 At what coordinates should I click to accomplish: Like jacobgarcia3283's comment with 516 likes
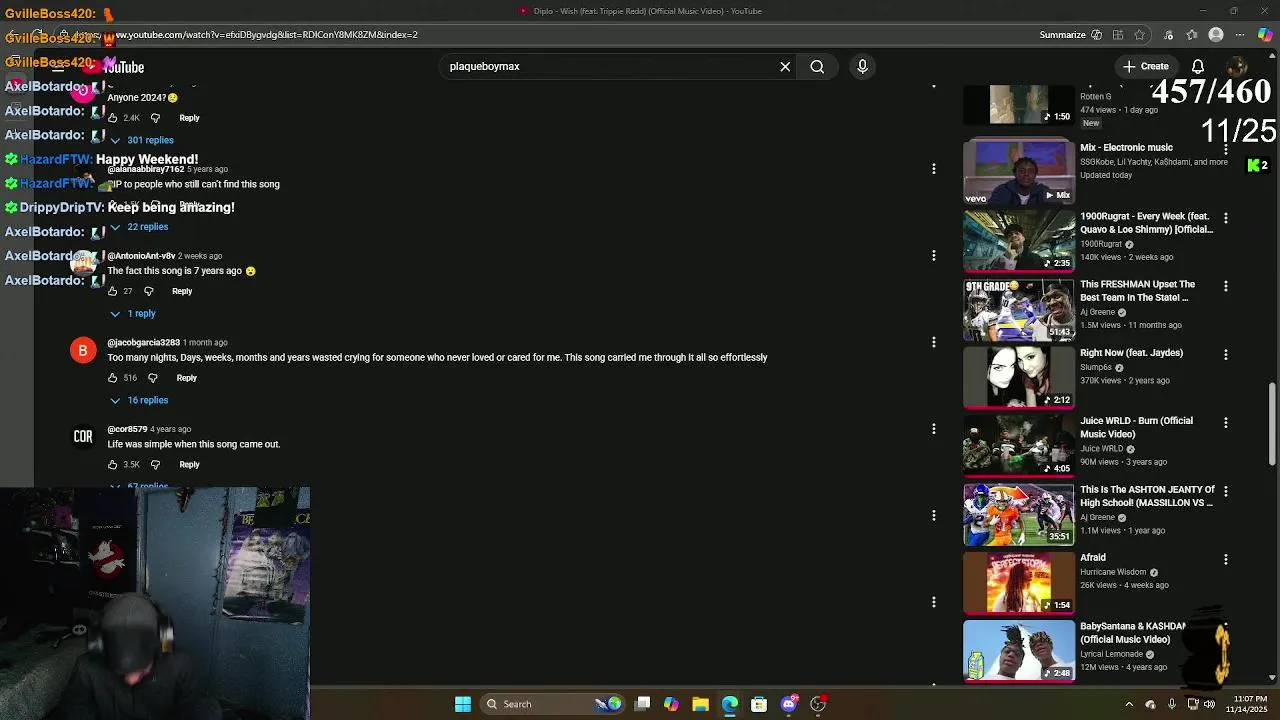112,378
